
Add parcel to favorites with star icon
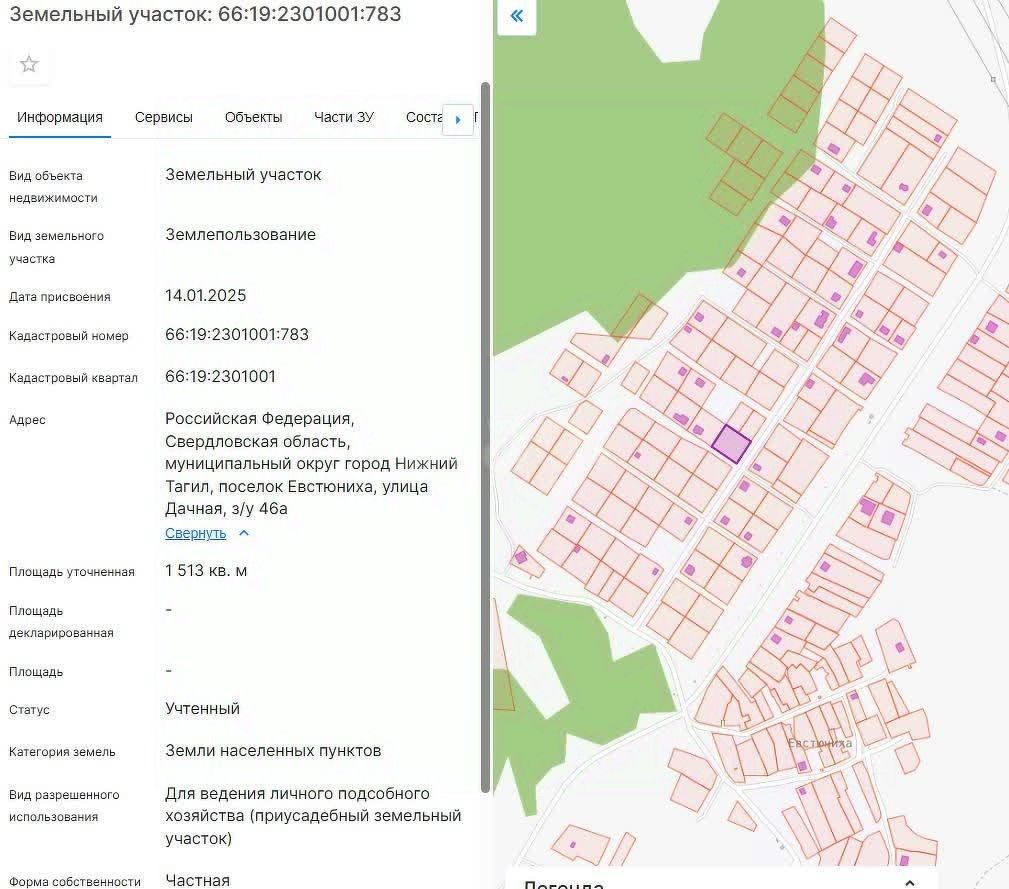point(29,64)
